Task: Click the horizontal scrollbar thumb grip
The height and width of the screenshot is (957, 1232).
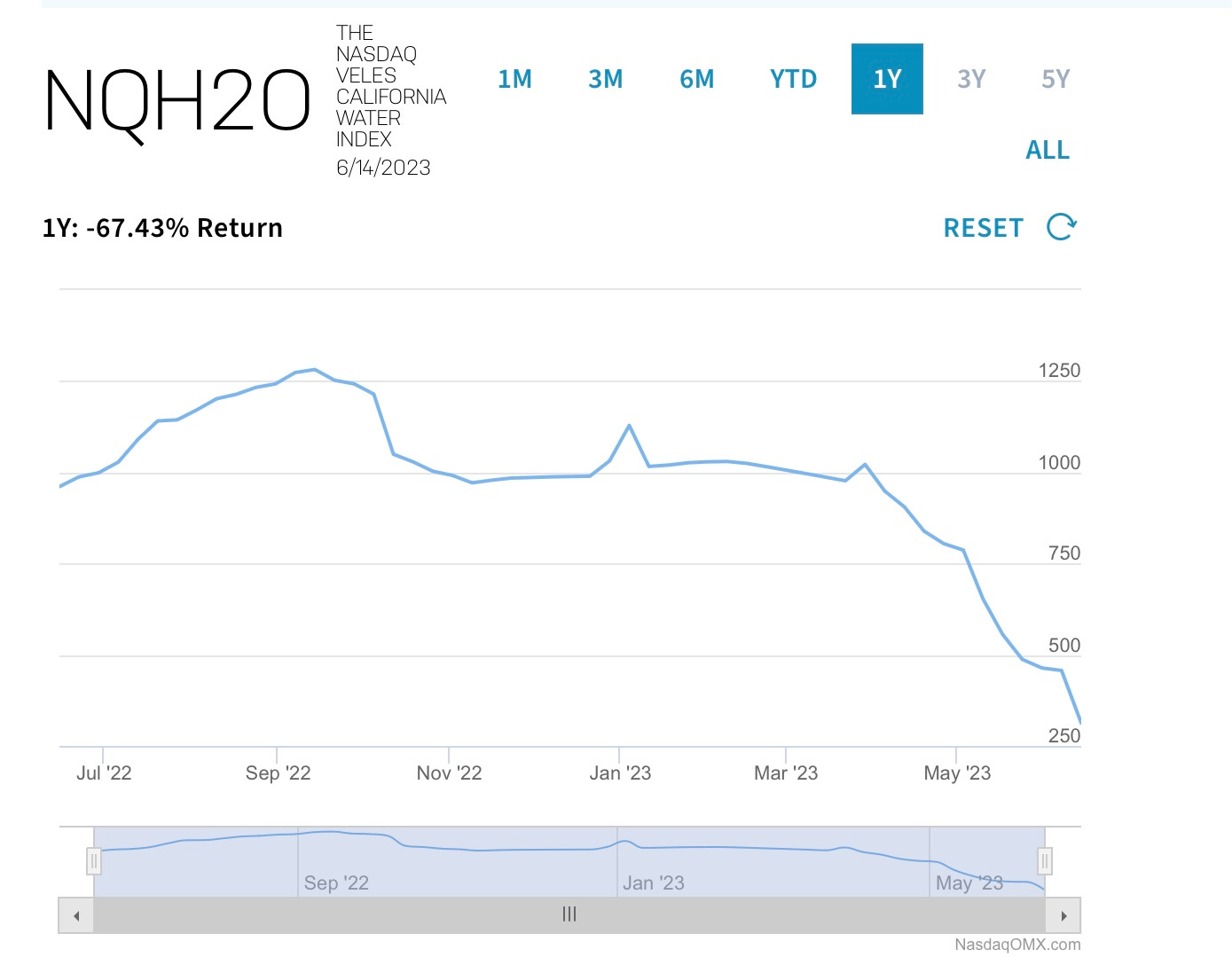Action: (x=569, y=914)
